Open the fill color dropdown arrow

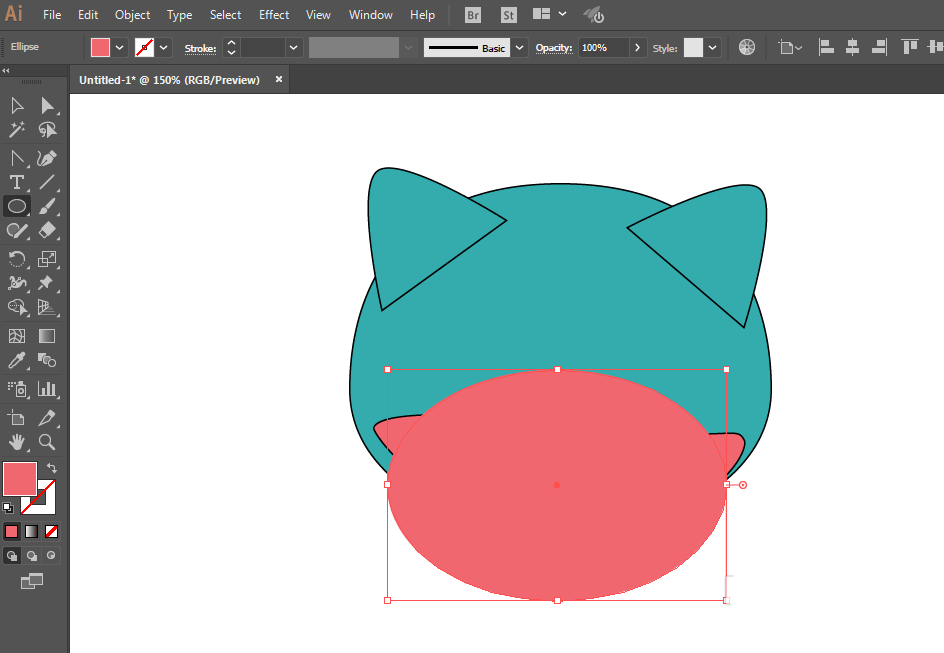[120, 48]
